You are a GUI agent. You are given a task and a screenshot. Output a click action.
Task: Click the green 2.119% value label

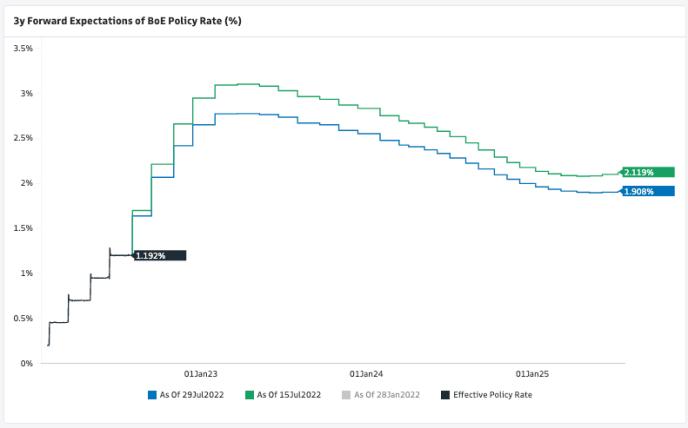647,172
